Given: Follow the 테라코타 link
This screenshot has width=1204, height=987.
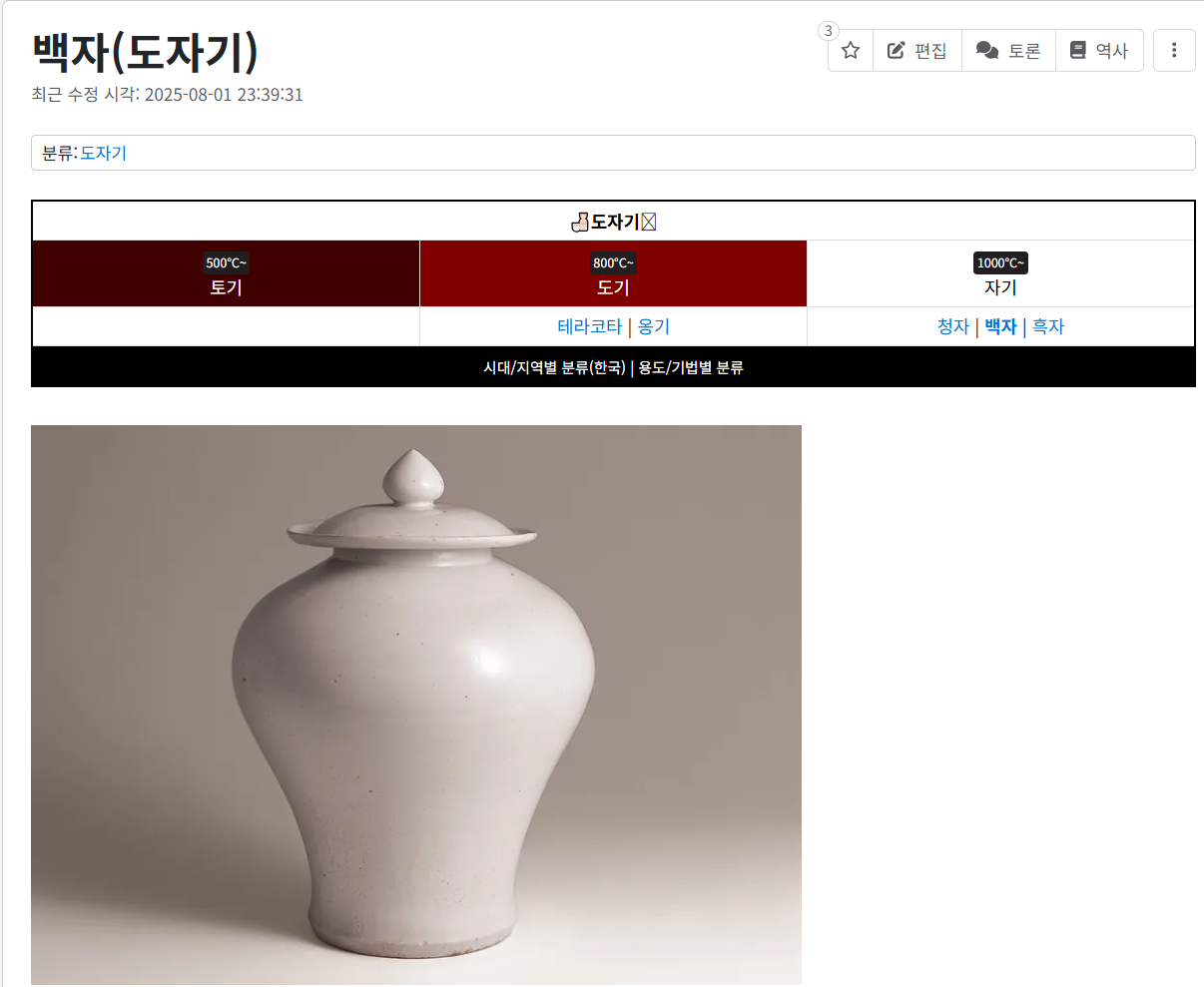Looking at the screenshot, I should [x=589, y=326].
